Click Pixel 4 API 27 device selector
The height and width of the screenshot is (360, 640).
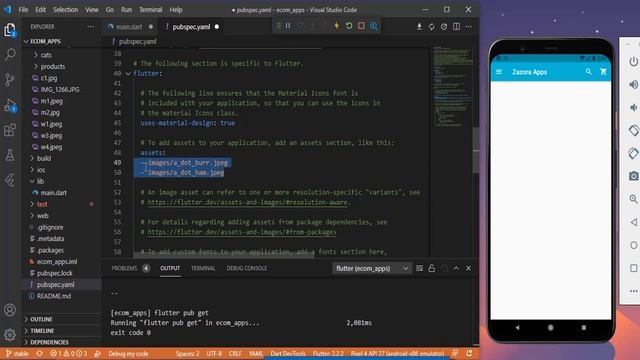point(397,353)
